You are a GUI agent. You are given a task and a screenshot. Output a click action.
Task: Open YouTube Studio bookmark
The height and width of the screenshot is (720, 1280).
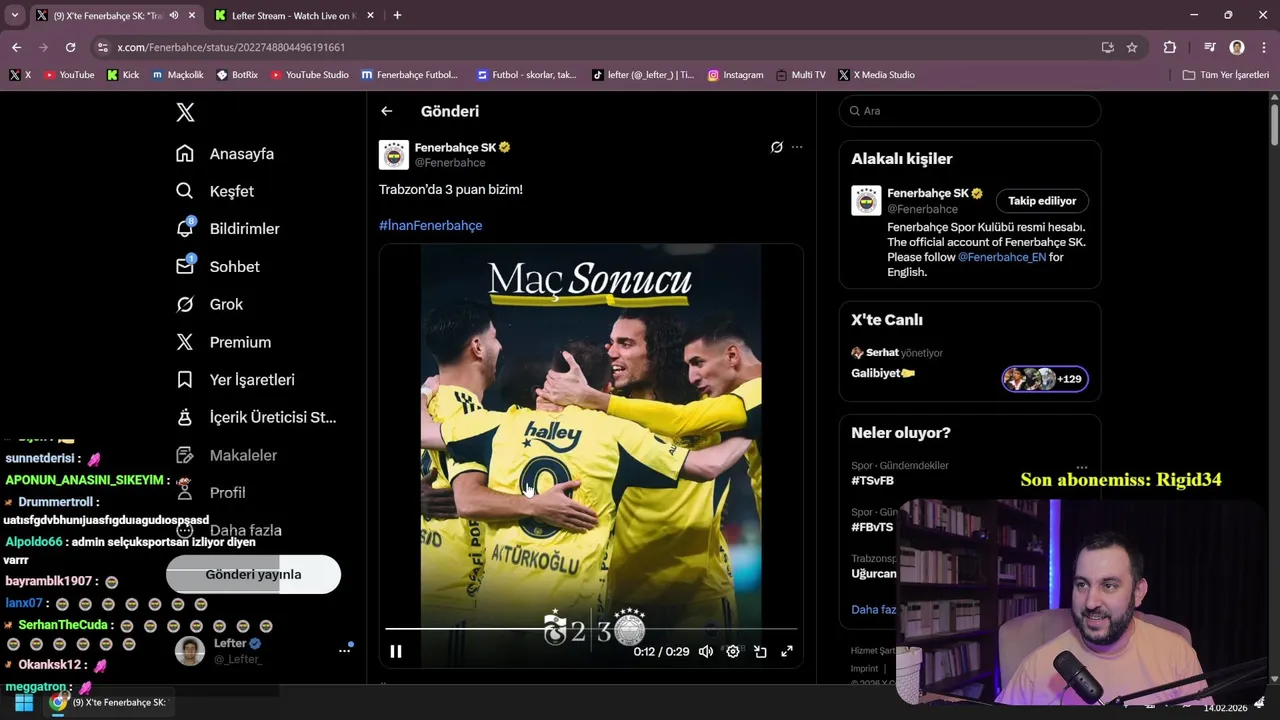pyautogui.click(x=309, y=75)
